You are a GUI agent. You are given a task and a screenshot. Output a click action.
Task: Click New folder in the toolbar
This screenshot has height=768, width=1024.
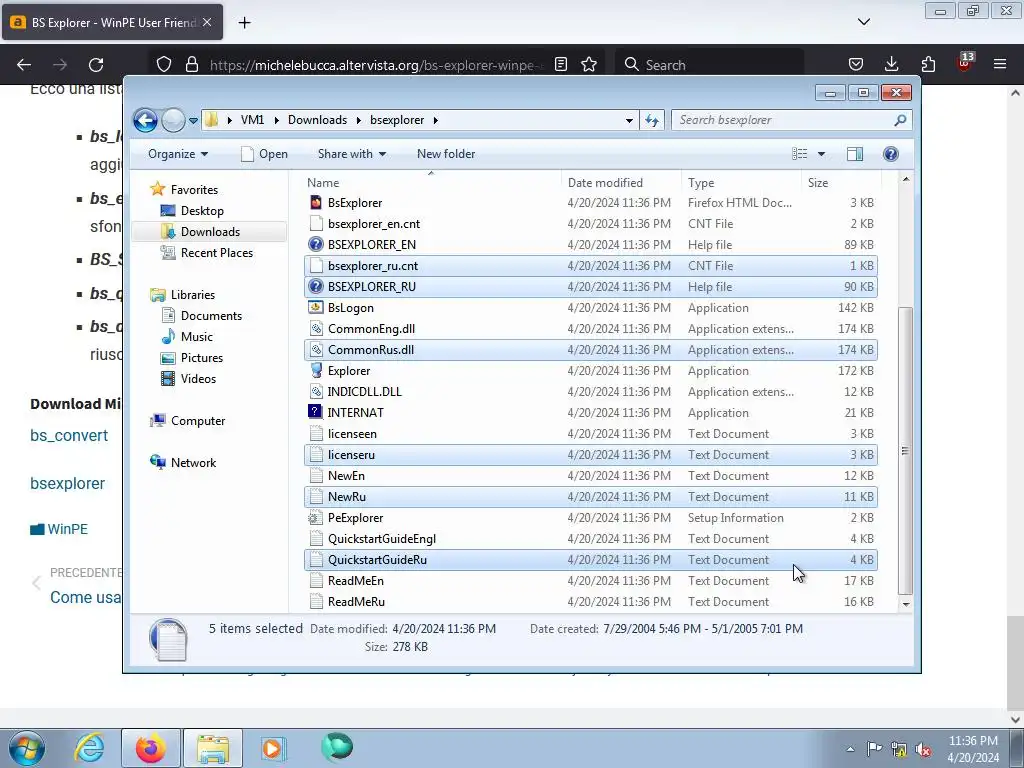click(446, 154)
